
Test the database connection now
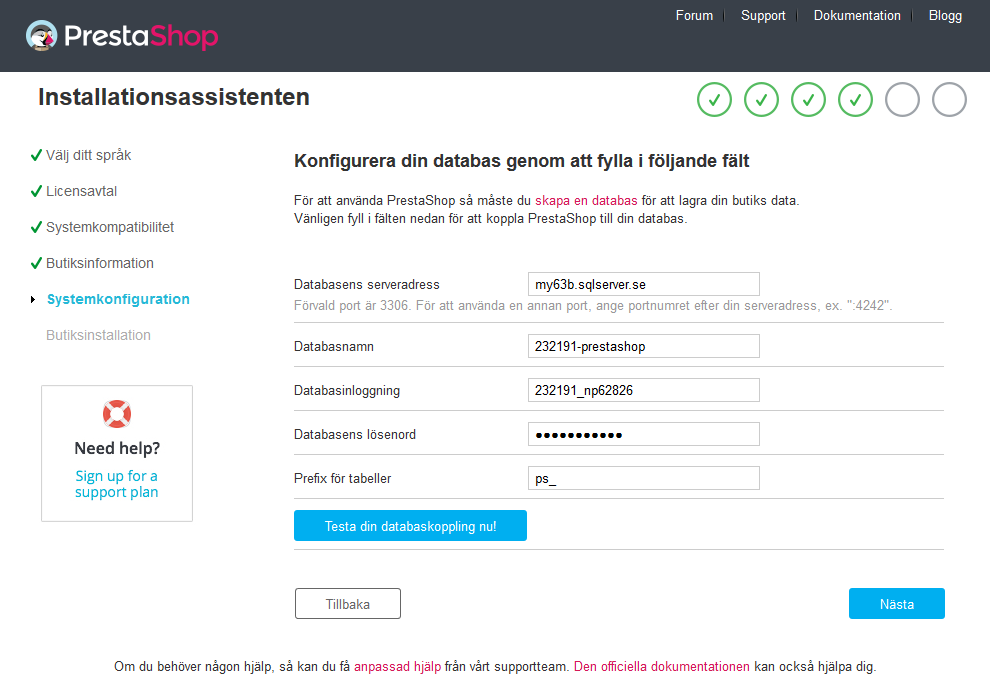pos(410,526)
